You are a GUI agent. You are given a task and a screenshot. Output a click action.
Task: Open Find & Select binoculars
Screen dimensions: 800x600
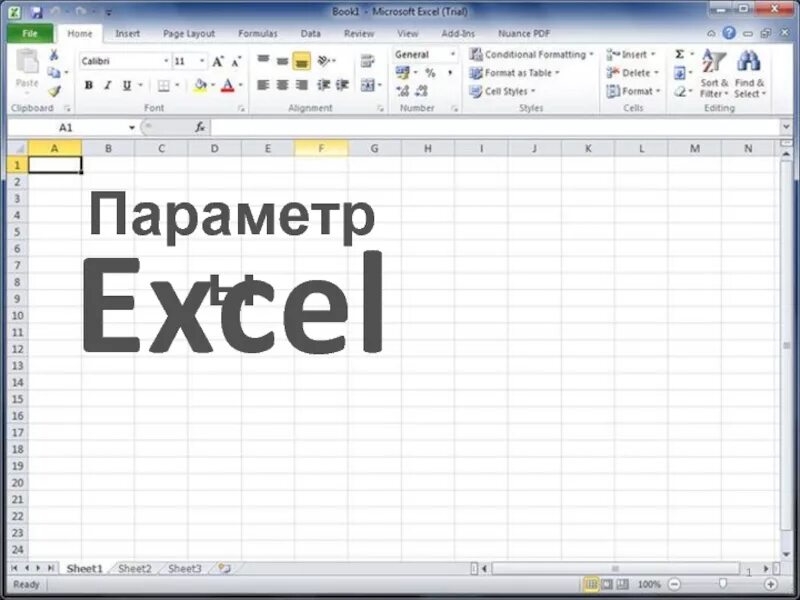tap(749, 73)
